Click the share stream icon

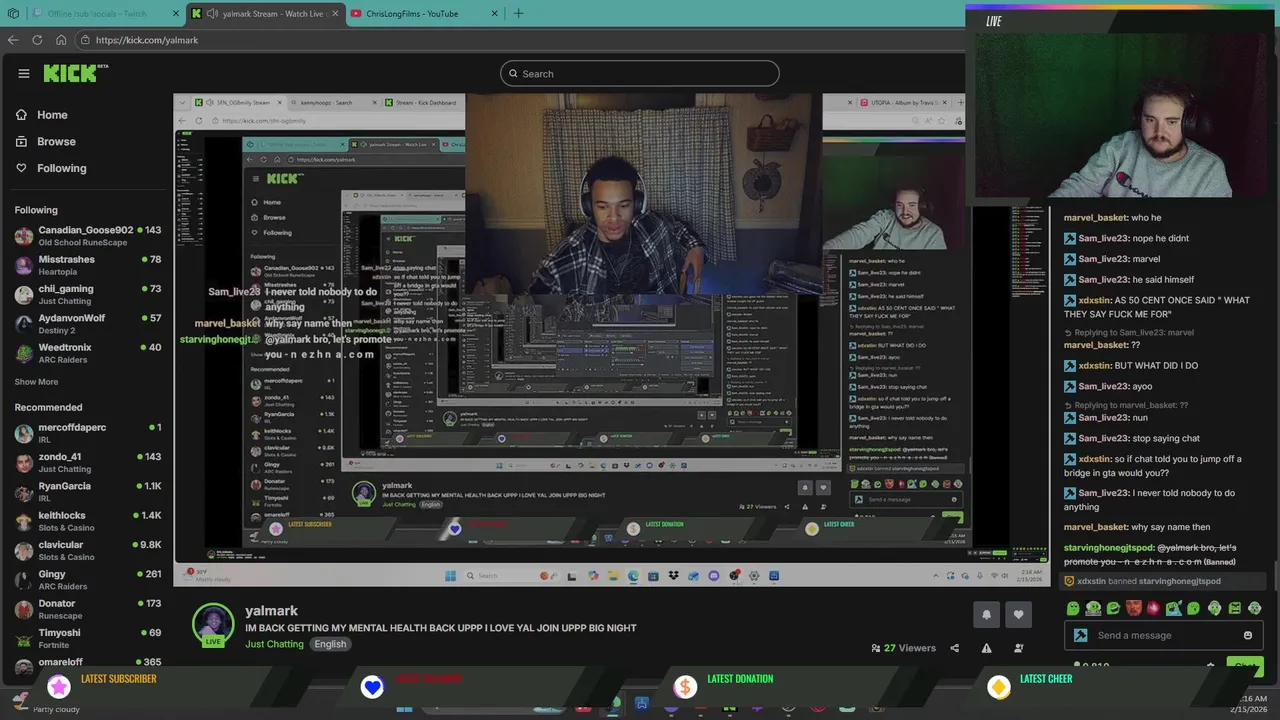click(954, 648)
